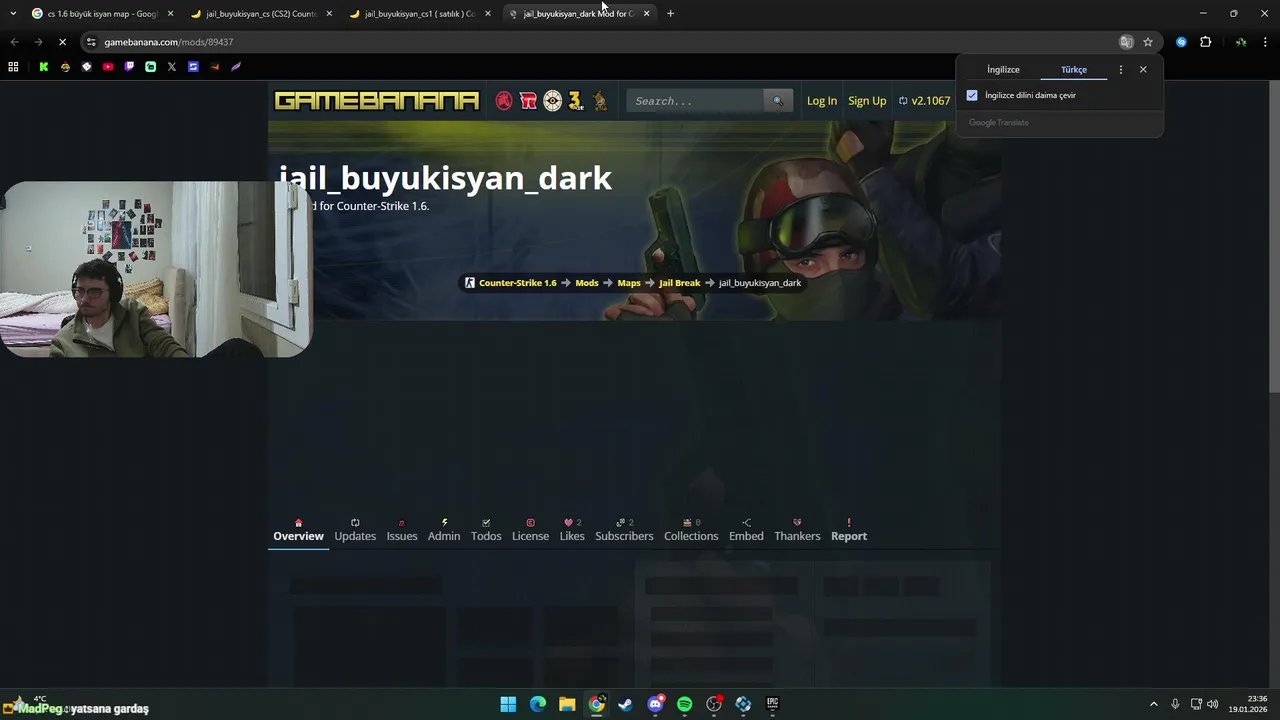Open the YouTube bookmark
This screenshot has height=720, width=1280.
click(x=108, y=67)
